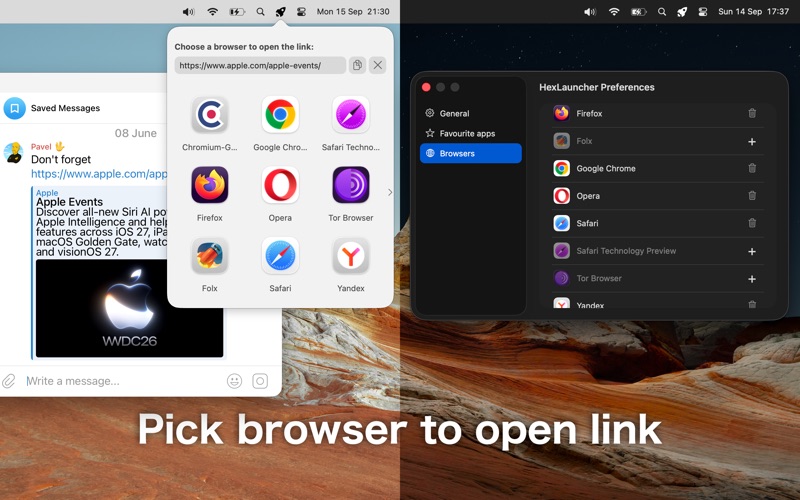This screenshot has width=800, height=500.
Task: Click the Wi-Fi icon in right menu bar
Action: tap(614, 11)
